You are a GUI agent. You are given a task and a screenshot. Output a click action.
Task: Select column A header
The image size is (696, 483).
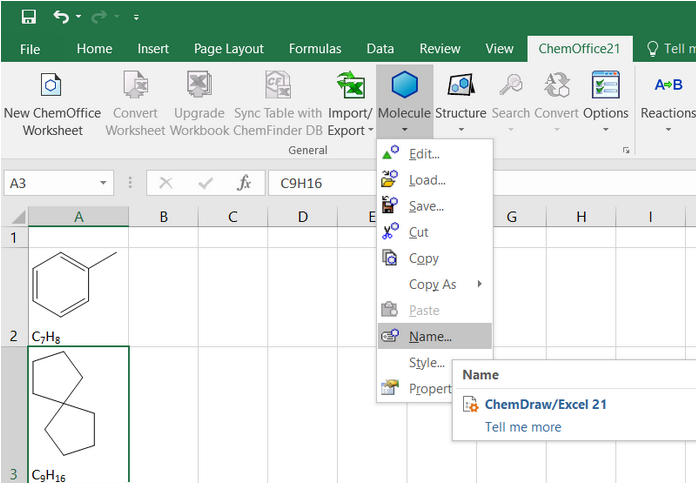[x=79, y=217]
